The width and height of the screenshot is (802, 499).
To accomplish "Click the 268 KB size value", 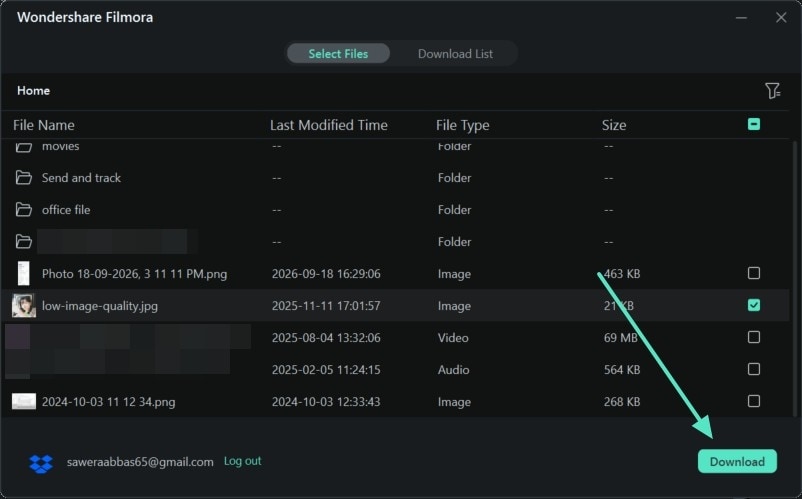I will click(x=622, y=402).
